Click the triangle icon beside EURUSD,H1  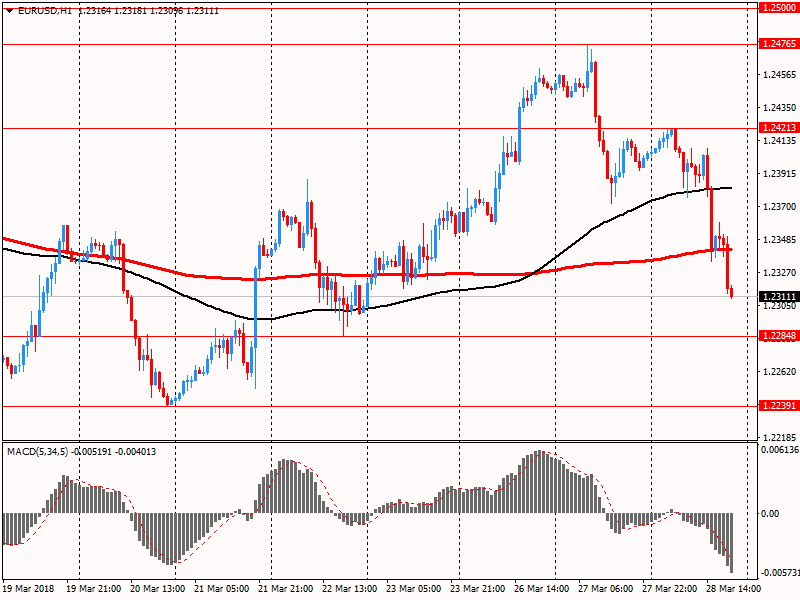pyautogui.click(x=9, y=10)
